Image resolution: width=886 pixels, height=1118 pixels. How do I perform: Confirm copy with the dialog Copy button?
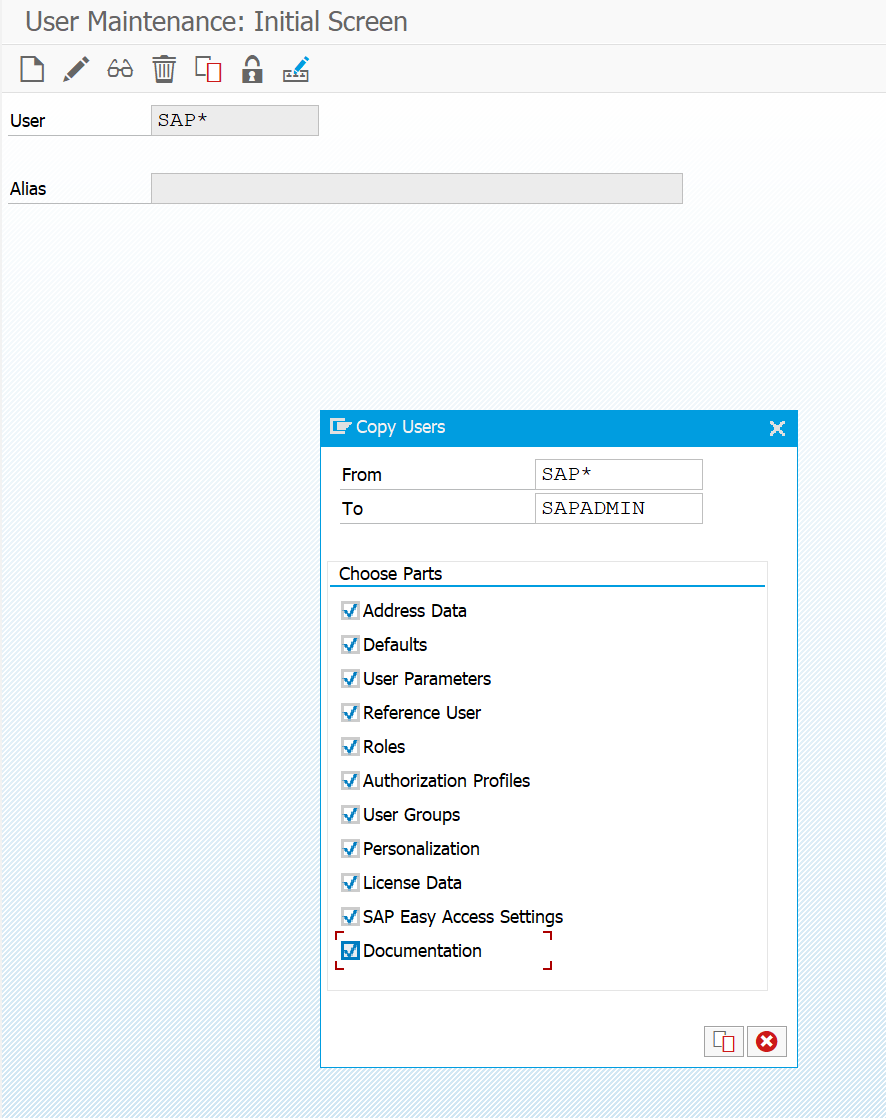pos(723,1042)
